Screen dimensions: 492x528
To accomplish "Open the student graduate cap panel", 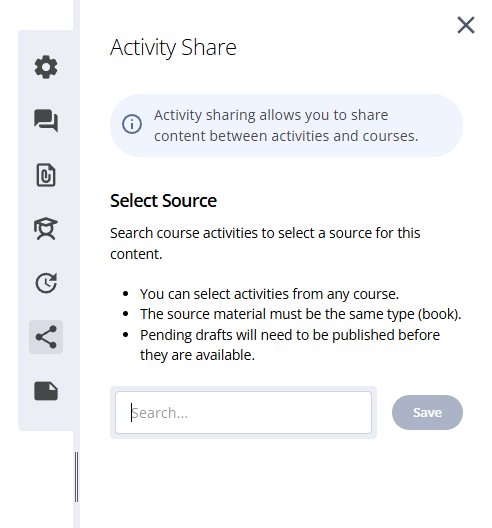I will tap(46, 229).
